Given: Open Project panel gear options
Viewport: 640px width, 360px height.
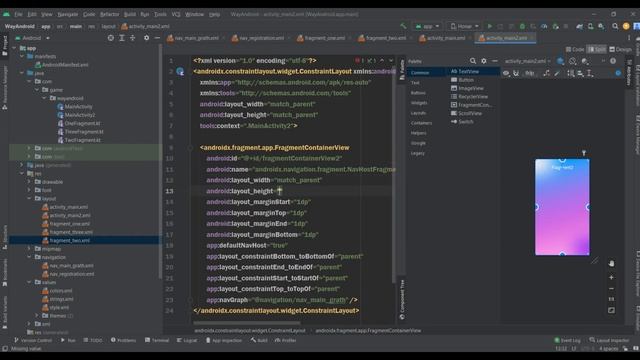Looking at the screenshot, I should 147,38.
